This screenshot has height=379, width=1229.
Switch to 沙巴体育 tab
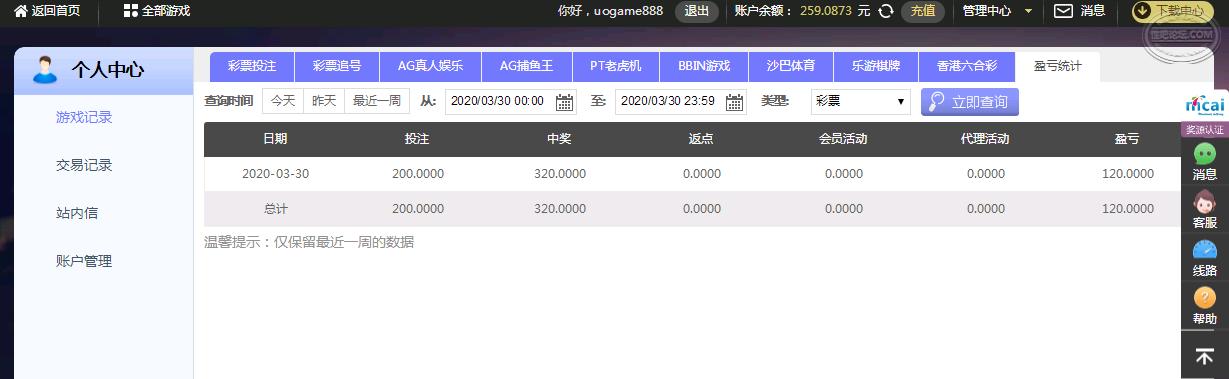coord(790,67)
